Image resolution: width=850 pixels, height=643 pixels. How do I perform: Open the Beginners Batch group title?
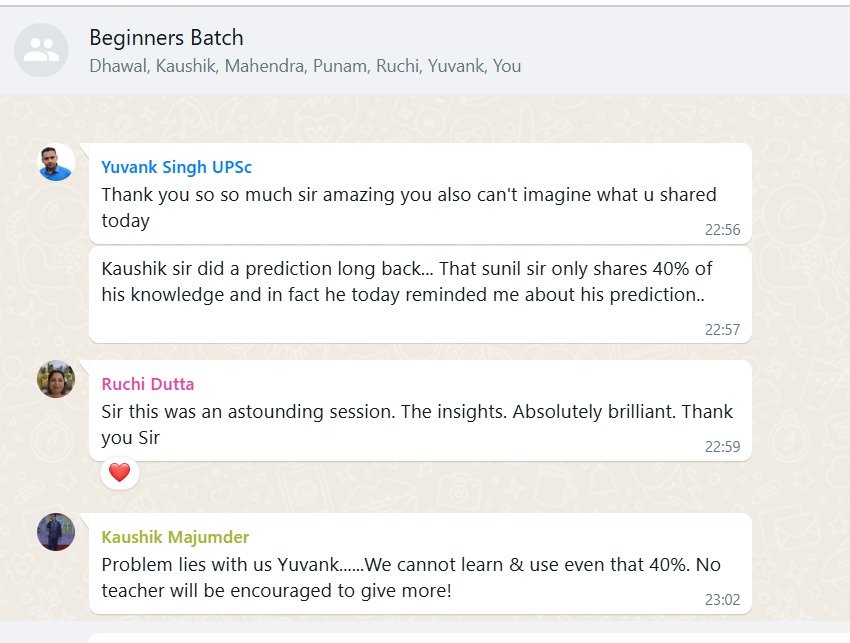pos(166,37)
